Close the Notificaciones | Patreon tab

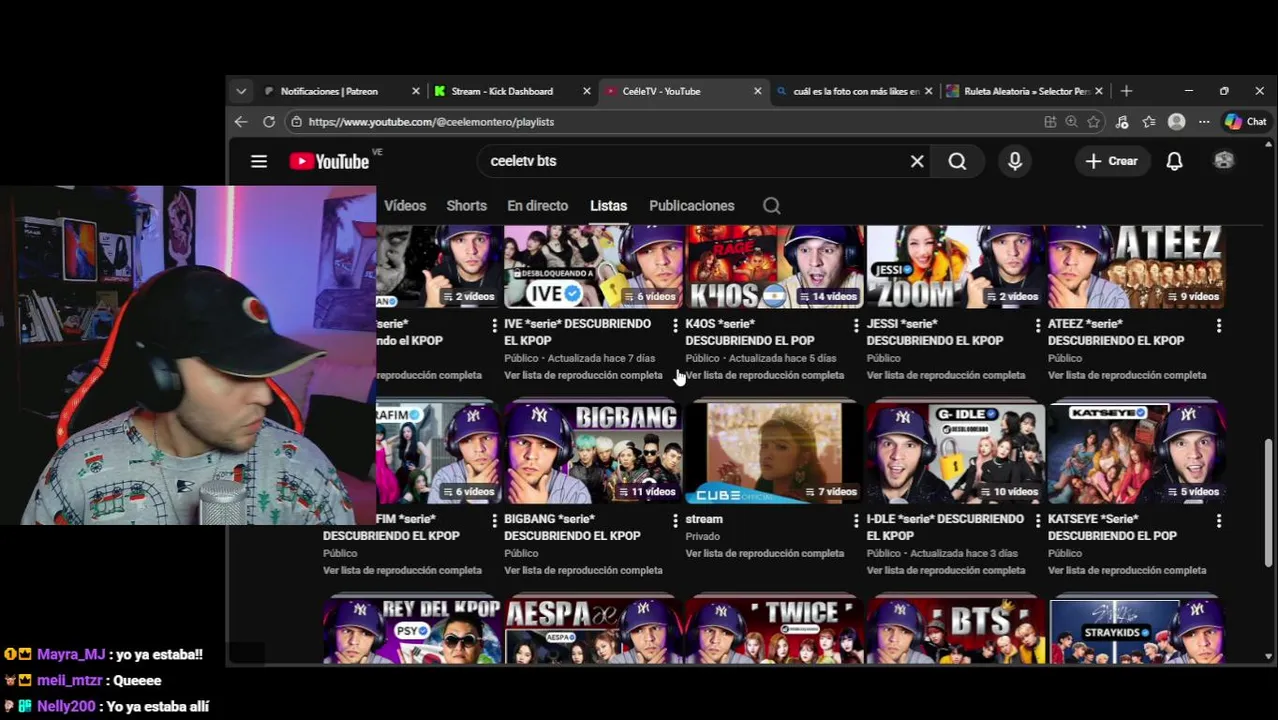coord(416,91)
